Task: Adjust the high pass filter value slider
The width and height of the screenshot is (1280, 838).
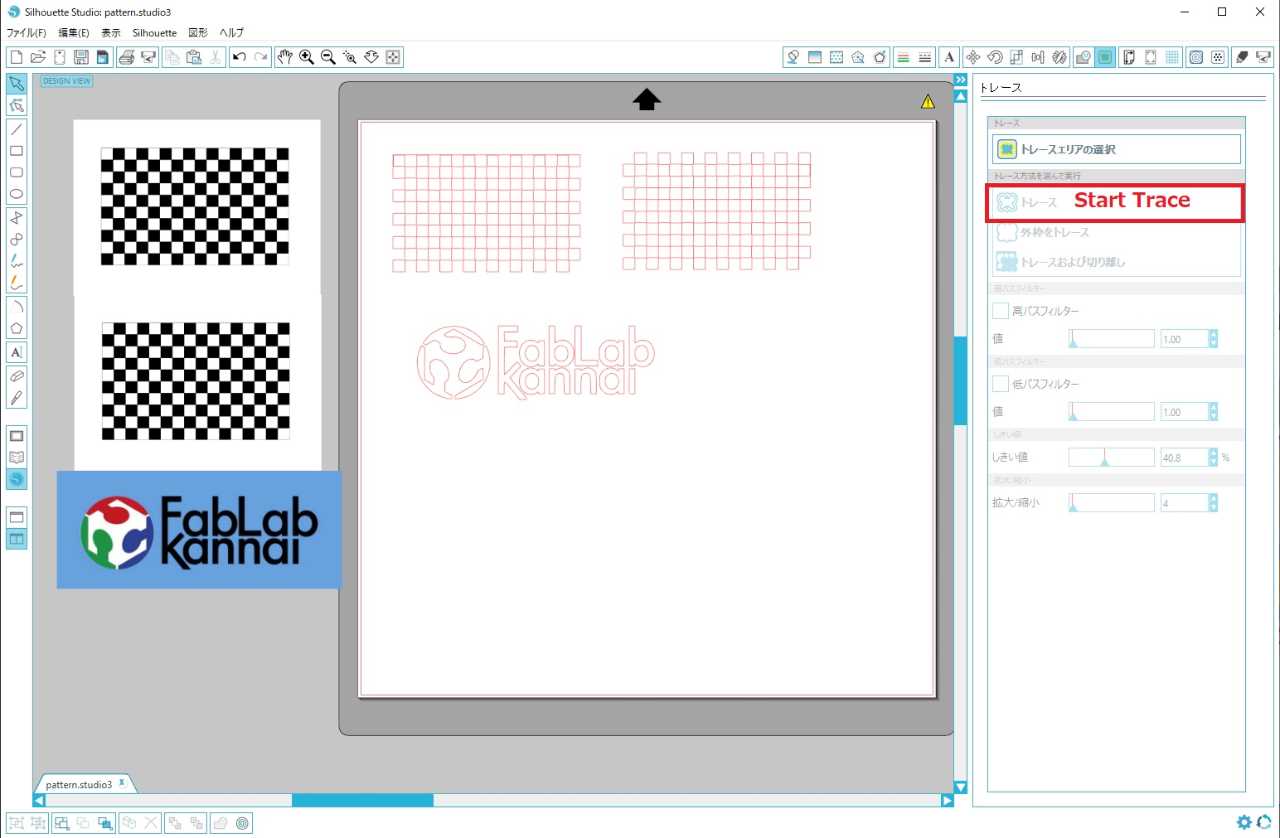Action: pos(1111,339)
